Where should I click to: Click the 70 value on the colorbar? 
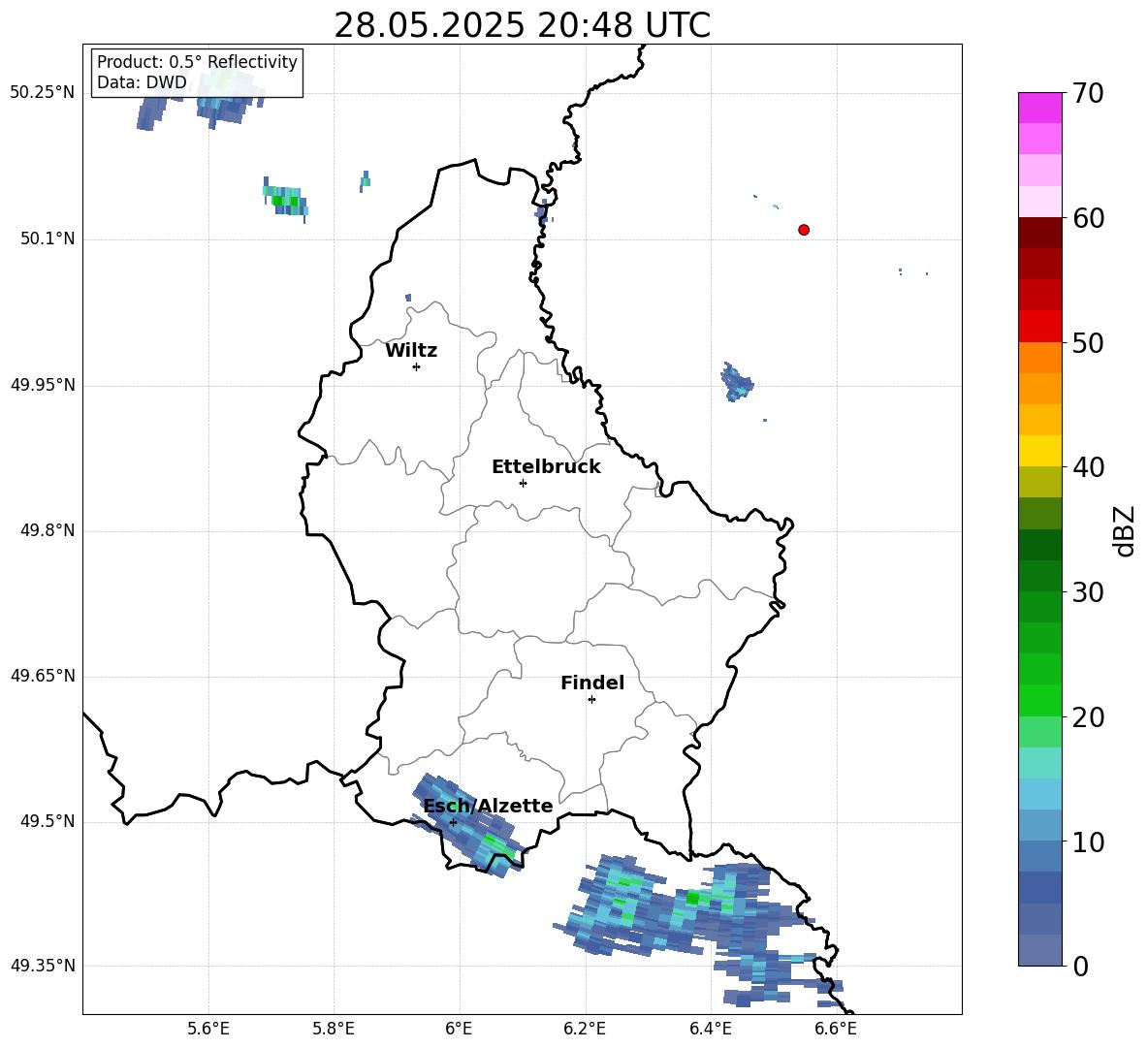pos(1088,93)
